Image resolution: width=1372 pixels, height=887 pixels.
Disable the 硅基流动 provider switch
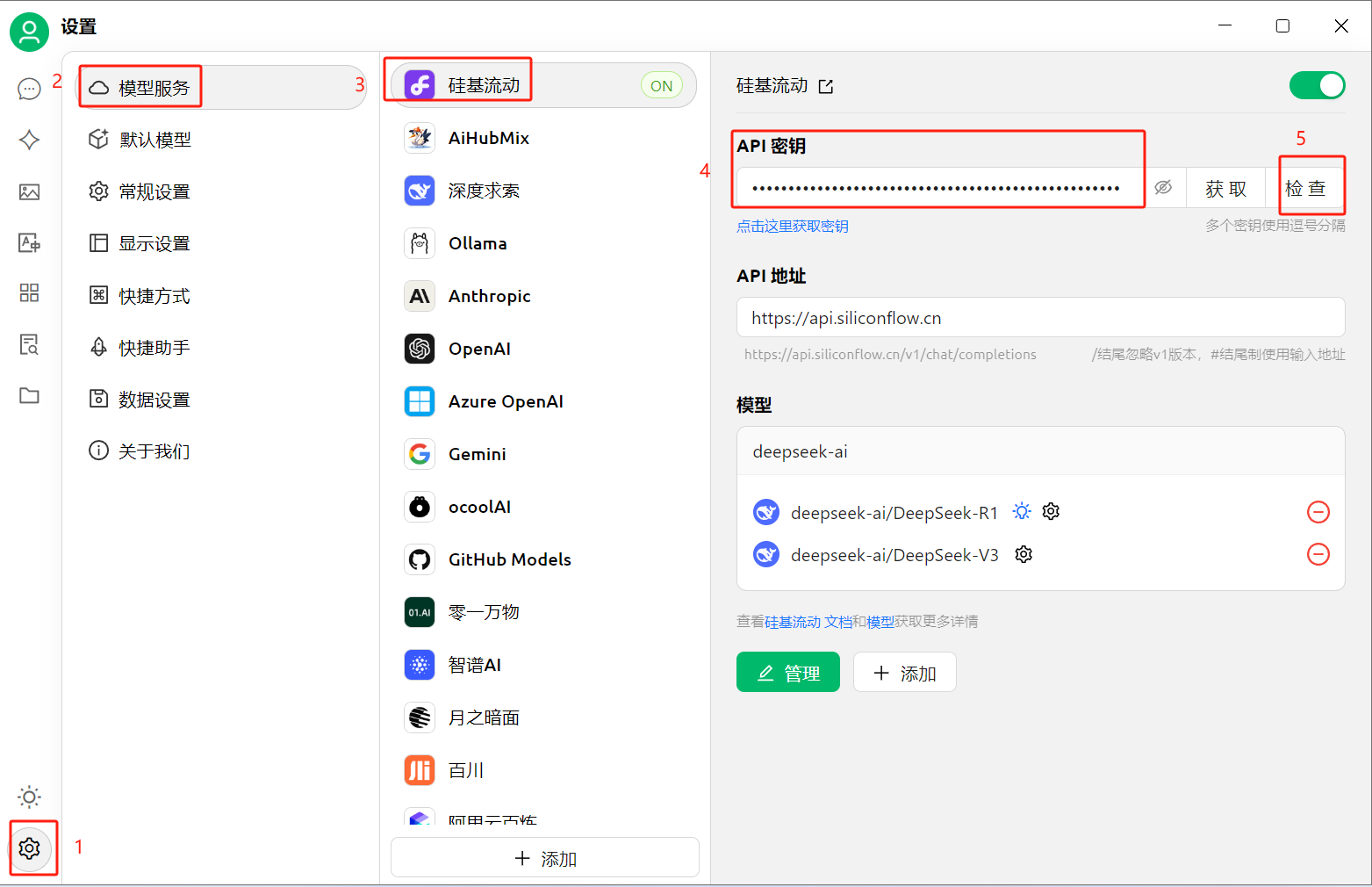(x=1317, y=85)
